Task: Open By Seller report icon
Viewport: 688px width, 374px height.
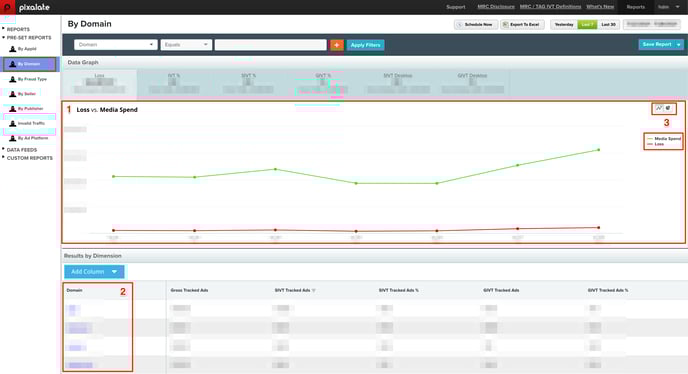Action: tap(13, 94)
